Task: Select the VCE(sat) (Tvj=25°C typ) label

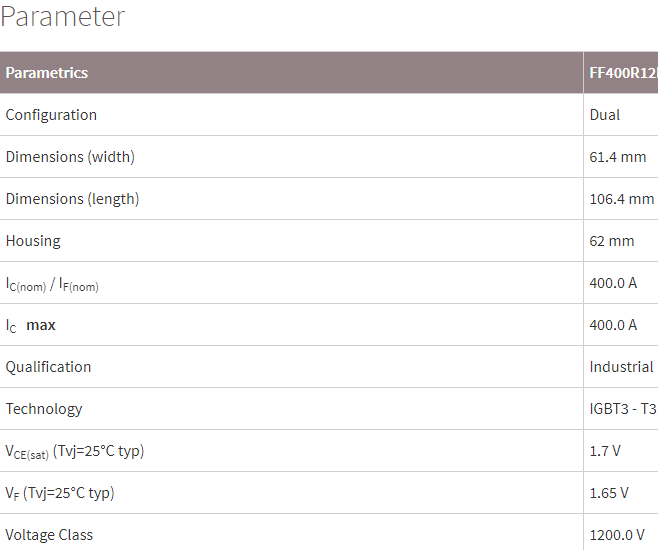Action: [x=75, y=452]
